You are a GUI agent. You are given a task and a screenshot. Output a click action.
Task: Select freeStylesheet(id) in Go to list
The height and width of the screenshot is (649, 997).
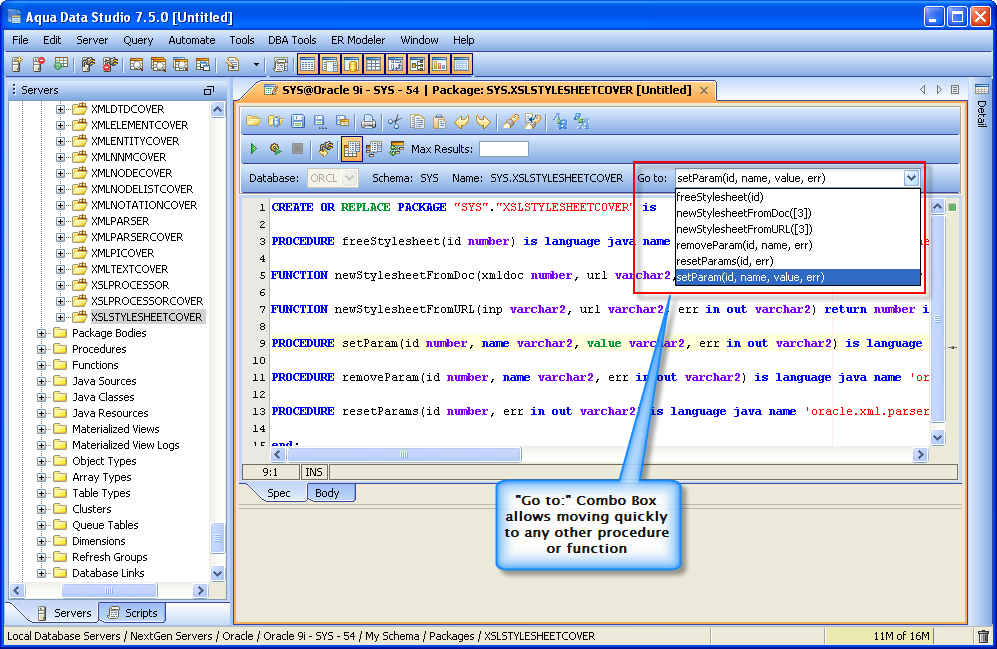pos(797,197)
